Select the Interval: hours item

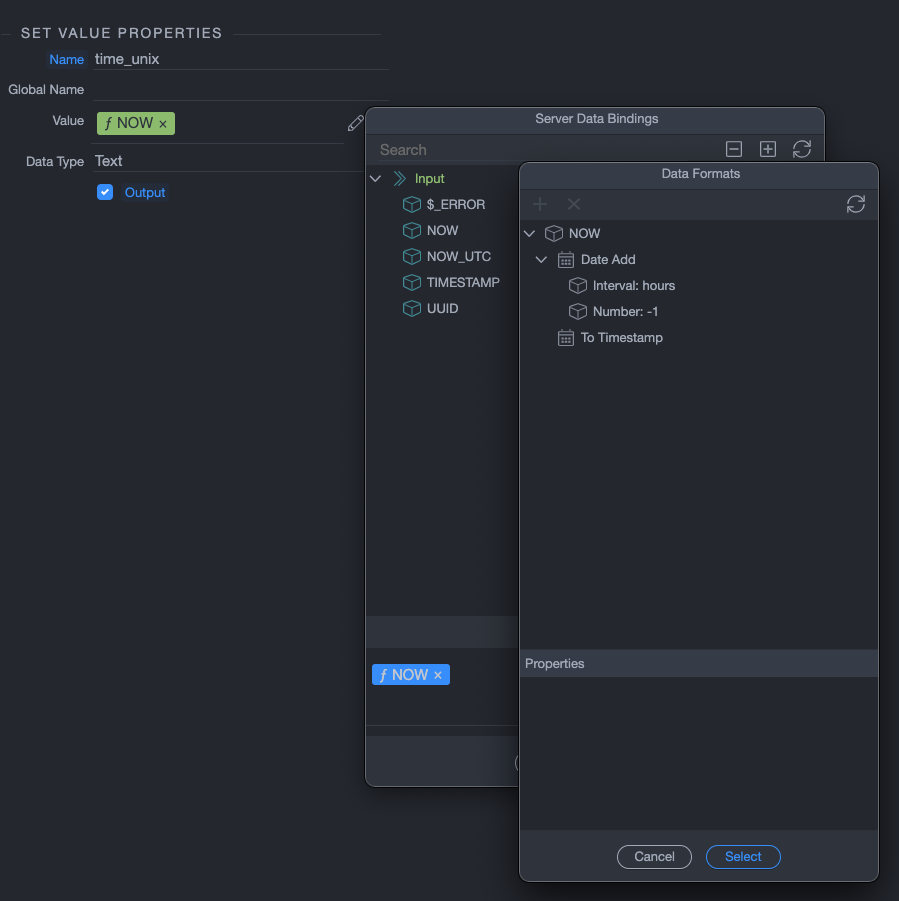[633, 286]
